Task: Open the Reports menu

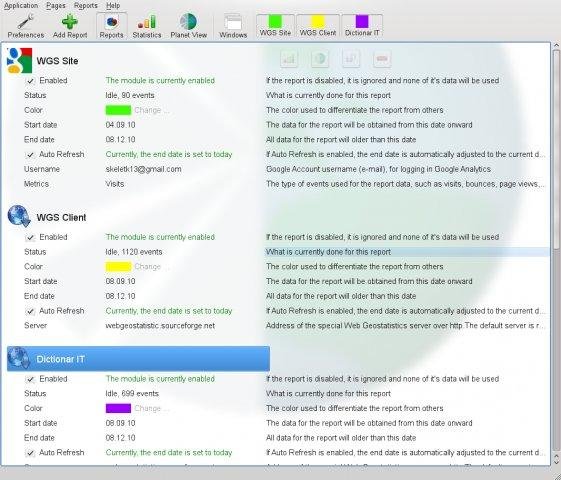Action: (86, 5)
